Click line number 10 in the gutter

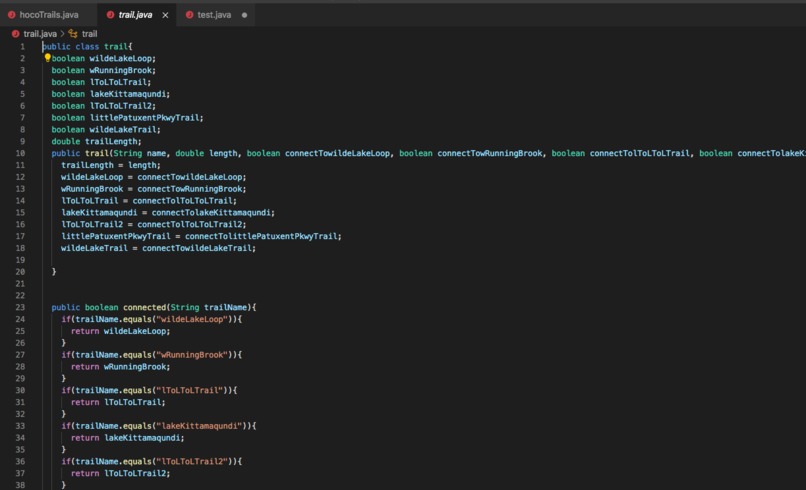[x=20, y=153]
